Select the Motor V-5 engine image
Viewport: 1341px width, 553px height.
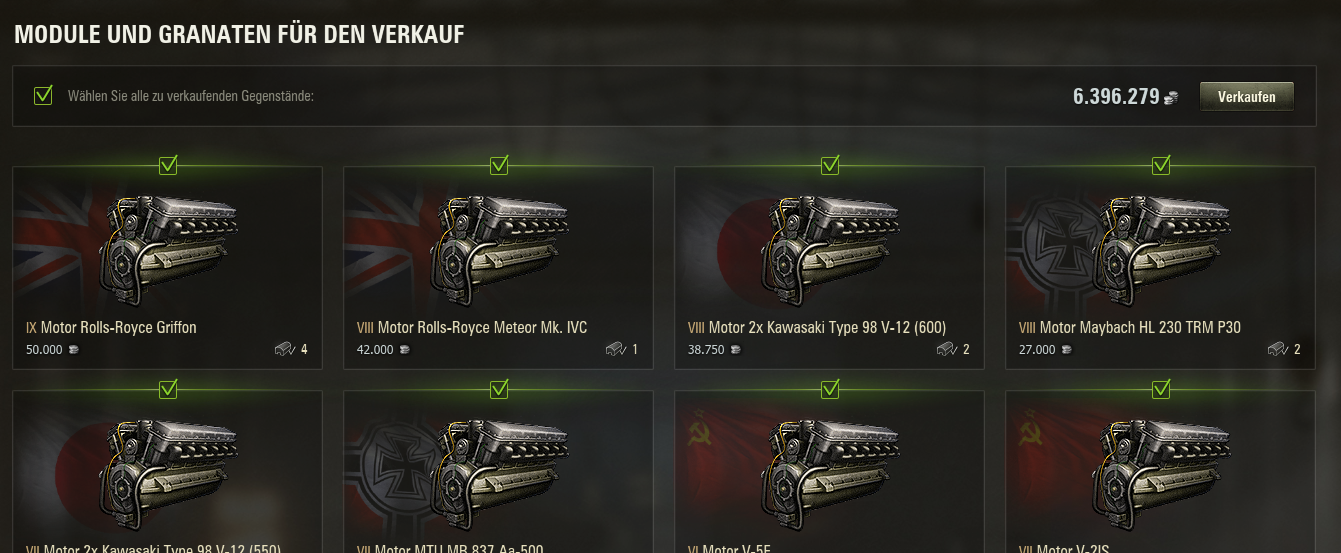(x=830, y=473)
